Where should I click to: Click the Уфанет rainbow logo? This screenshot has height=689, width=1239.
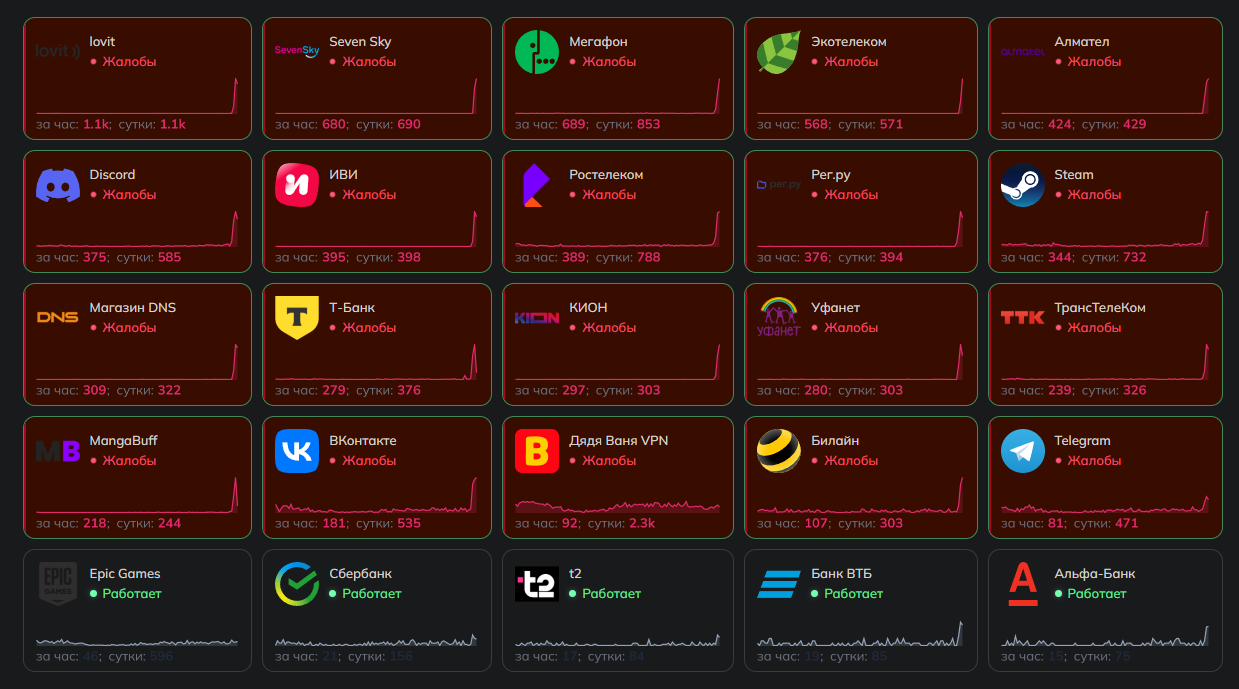779,318
